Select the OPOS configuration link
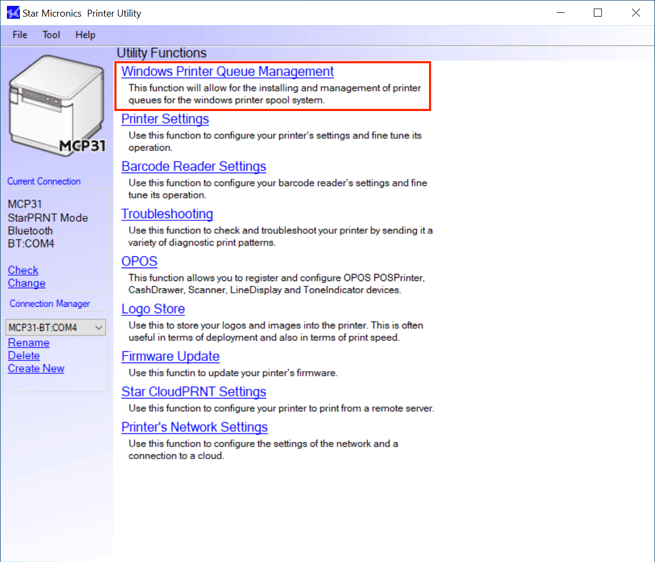Image resolution: width=655 pixels, height=562 pixels. pos(139,262)
